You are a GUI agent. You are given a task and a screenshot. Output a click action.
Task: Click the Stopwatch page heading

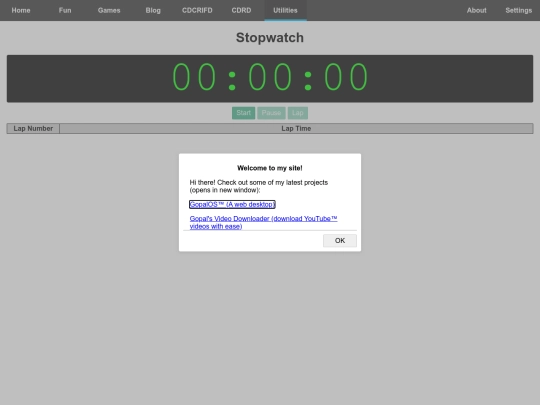click(270, 38)
